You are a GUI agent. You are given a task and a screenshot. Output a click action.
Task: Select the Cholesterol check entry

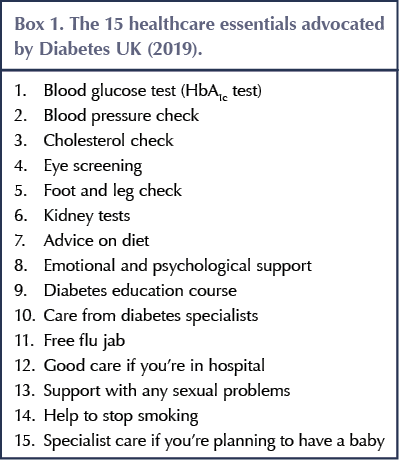tap(109, 140)
